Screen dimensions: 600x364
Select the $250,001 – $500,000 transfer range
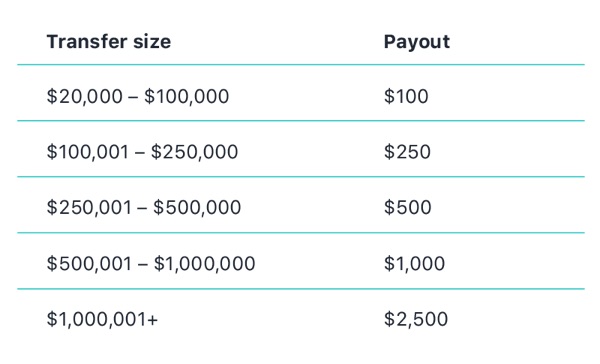coord(143,207)
